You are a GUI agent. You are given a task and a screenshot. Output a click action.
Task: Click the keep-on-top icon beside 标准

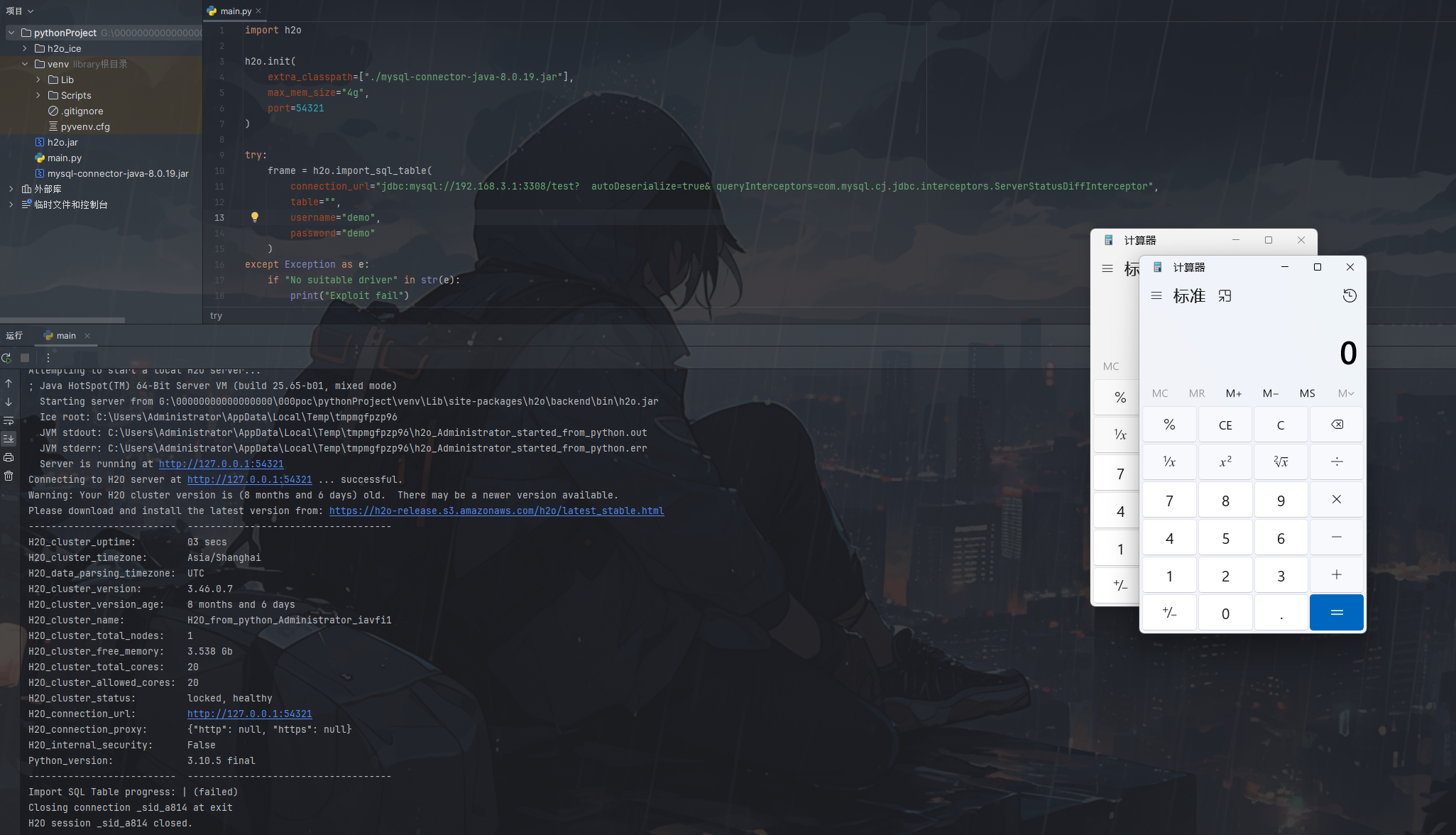[1225, 296]
